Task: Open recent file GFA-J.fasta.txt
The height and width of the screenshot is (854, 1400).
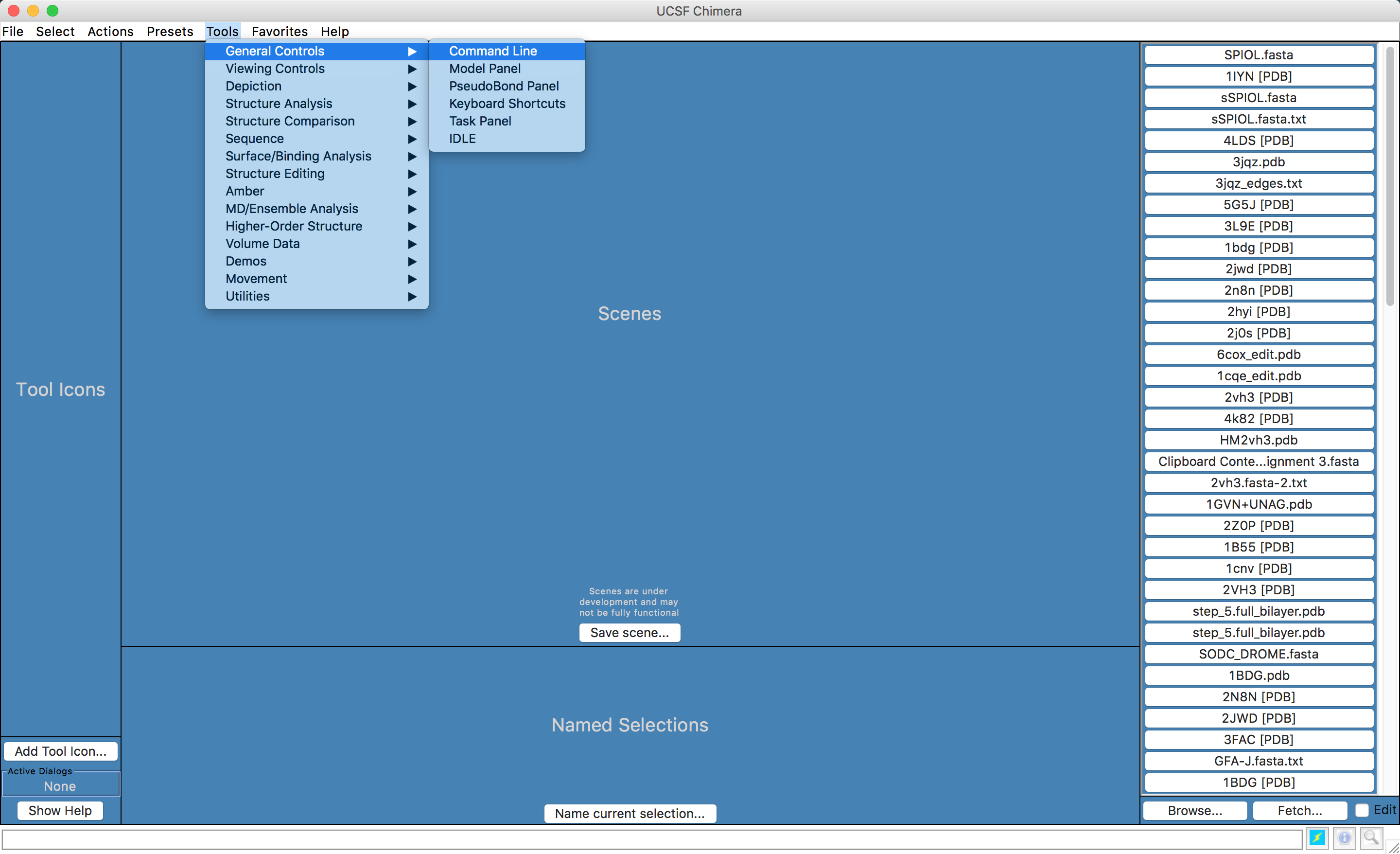Action: [1259, 761]
